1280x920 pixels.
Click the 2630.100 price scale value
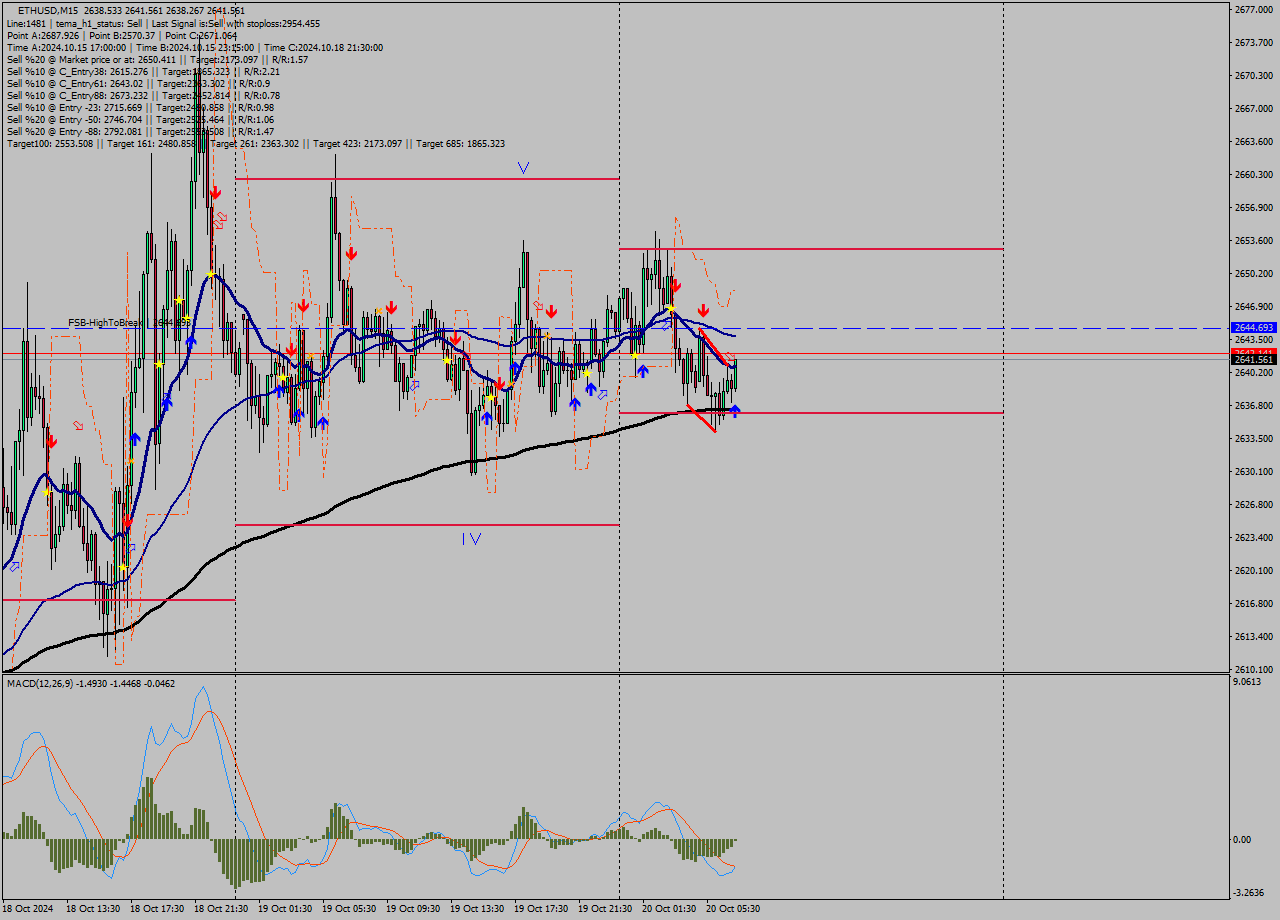tap(1253, 472)
